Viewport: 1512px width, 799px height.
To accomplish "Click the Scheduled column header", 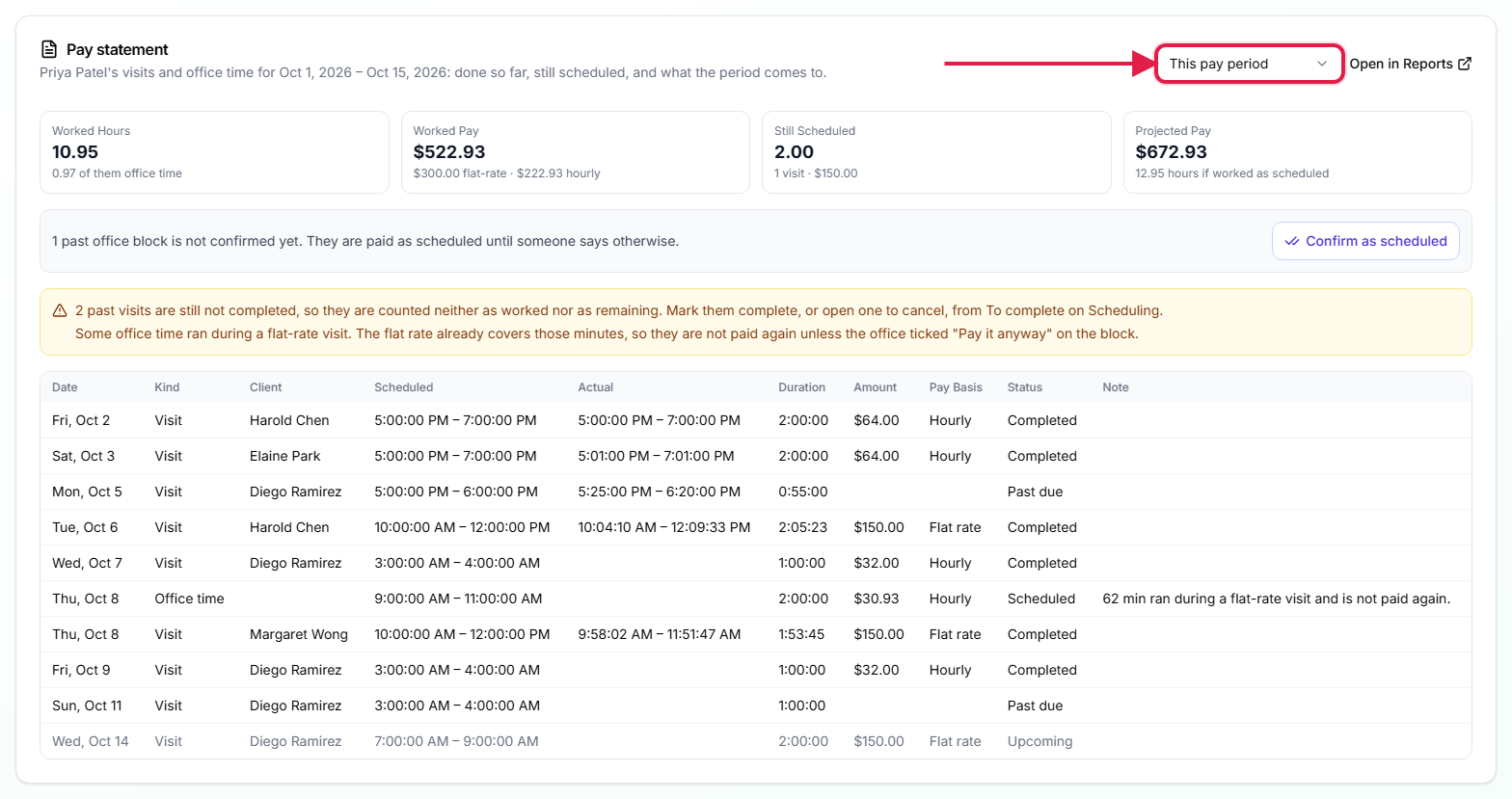I will 403,387.
